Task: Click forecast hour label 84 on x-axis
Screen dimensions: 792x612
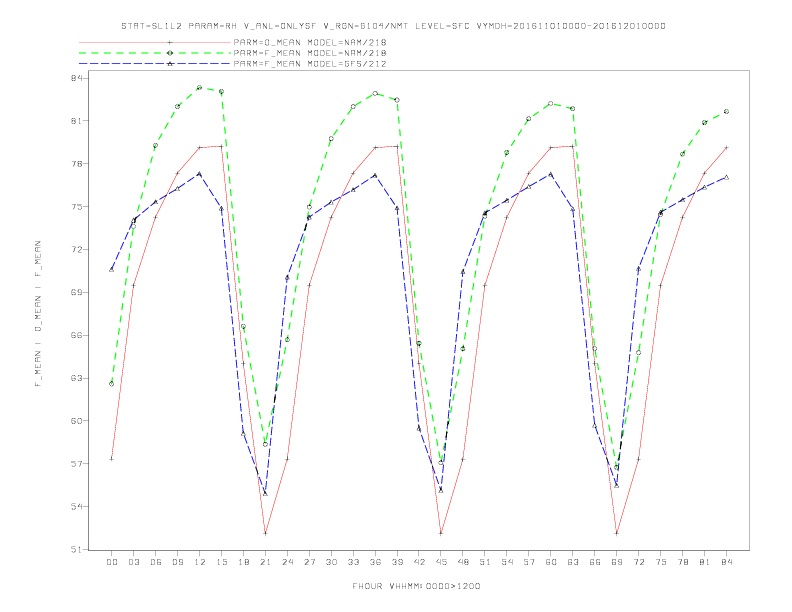Action: pos(727,562)
